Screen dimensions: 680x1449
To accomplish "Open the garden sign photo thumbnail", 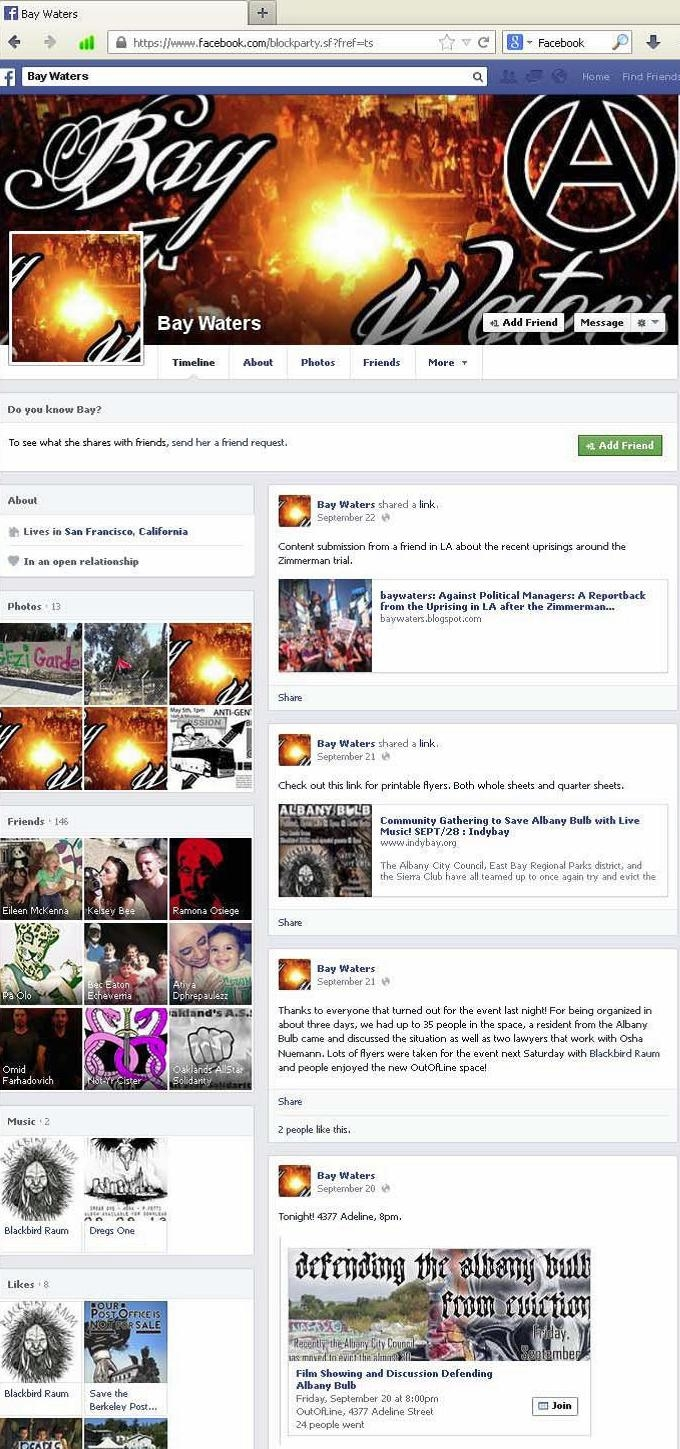I will click(x=41, y=664).
